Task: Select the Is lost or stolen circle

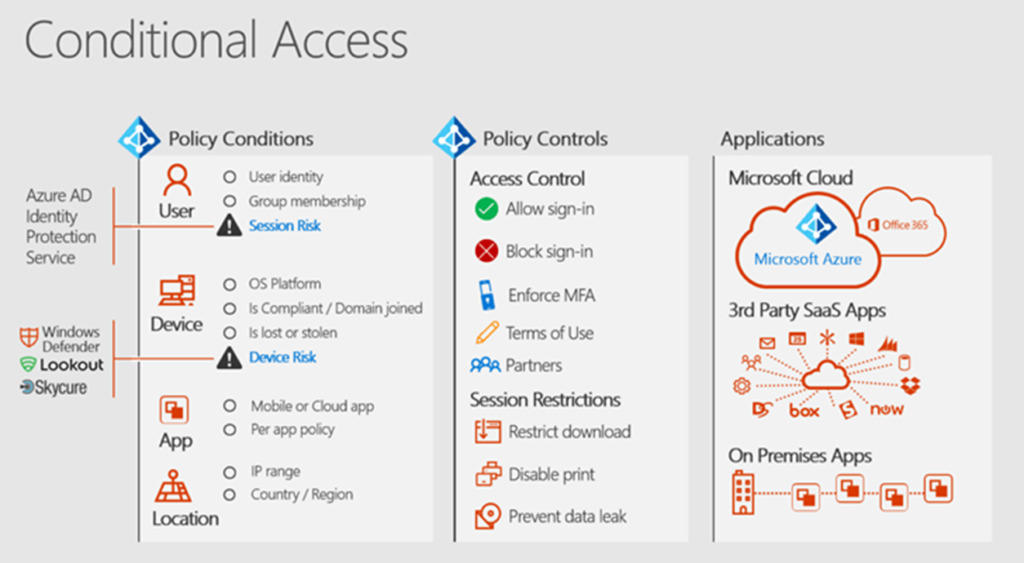Action: point(230,333)
